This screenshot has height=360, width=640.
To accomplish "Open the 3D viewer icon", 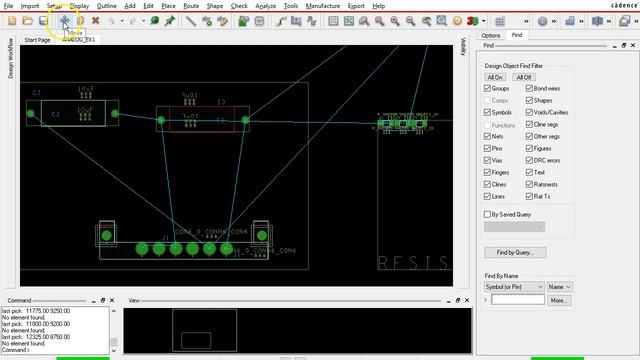I will click(x=472, y=21).
